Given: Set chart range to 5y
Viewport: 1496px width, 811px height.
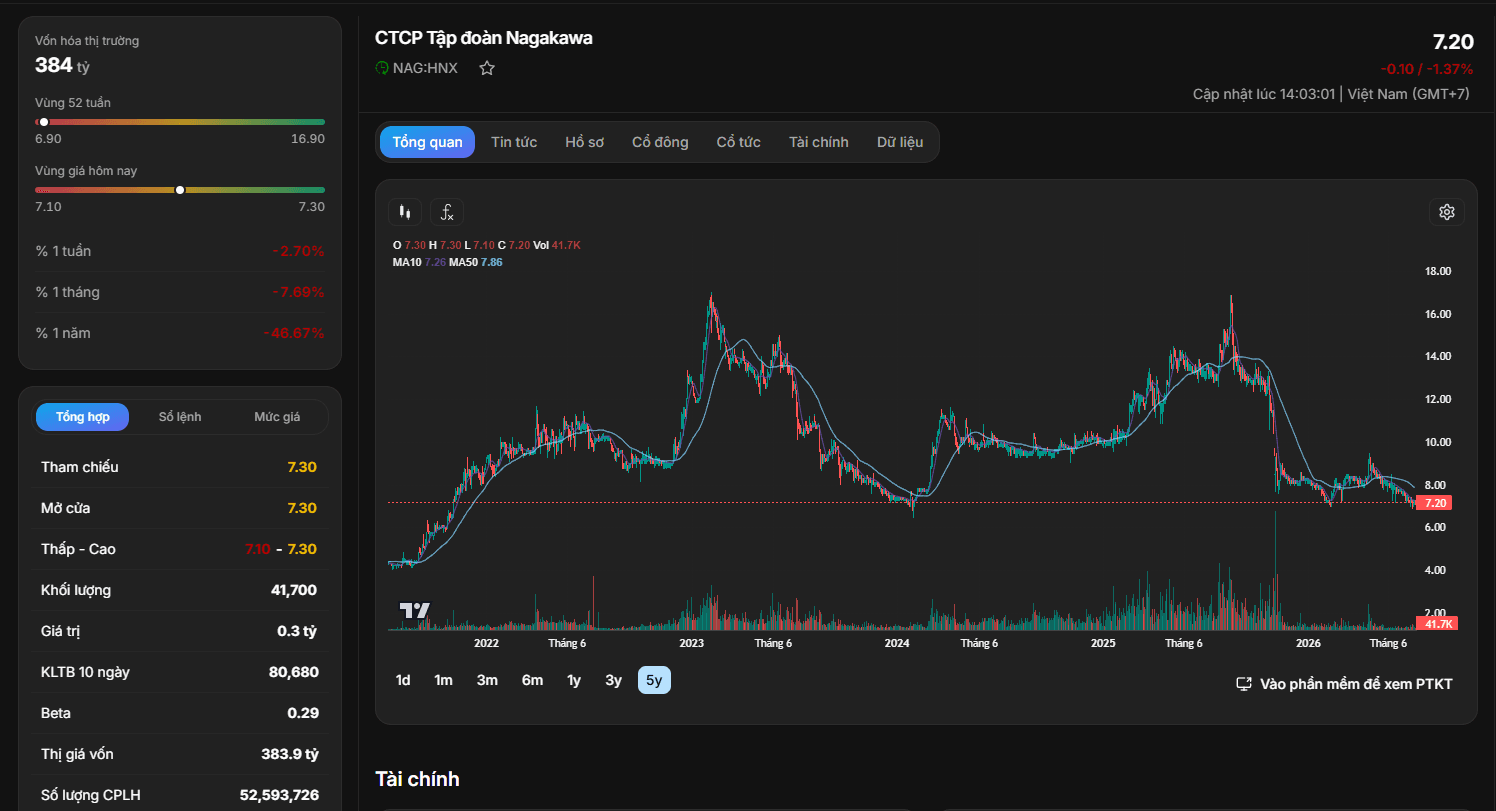Looking at the screenshot, I should tap(654, 680).
